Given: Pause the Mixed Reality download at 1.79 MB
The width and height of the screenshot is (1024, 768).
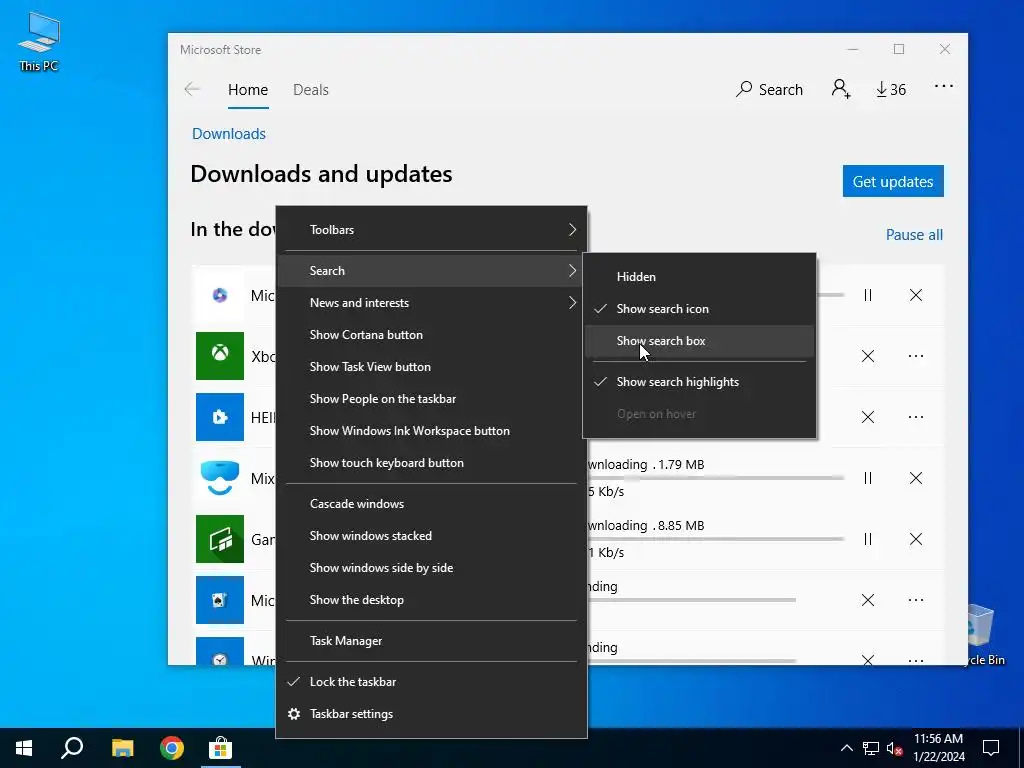Looking at the screenshot, I should [868, 478].
